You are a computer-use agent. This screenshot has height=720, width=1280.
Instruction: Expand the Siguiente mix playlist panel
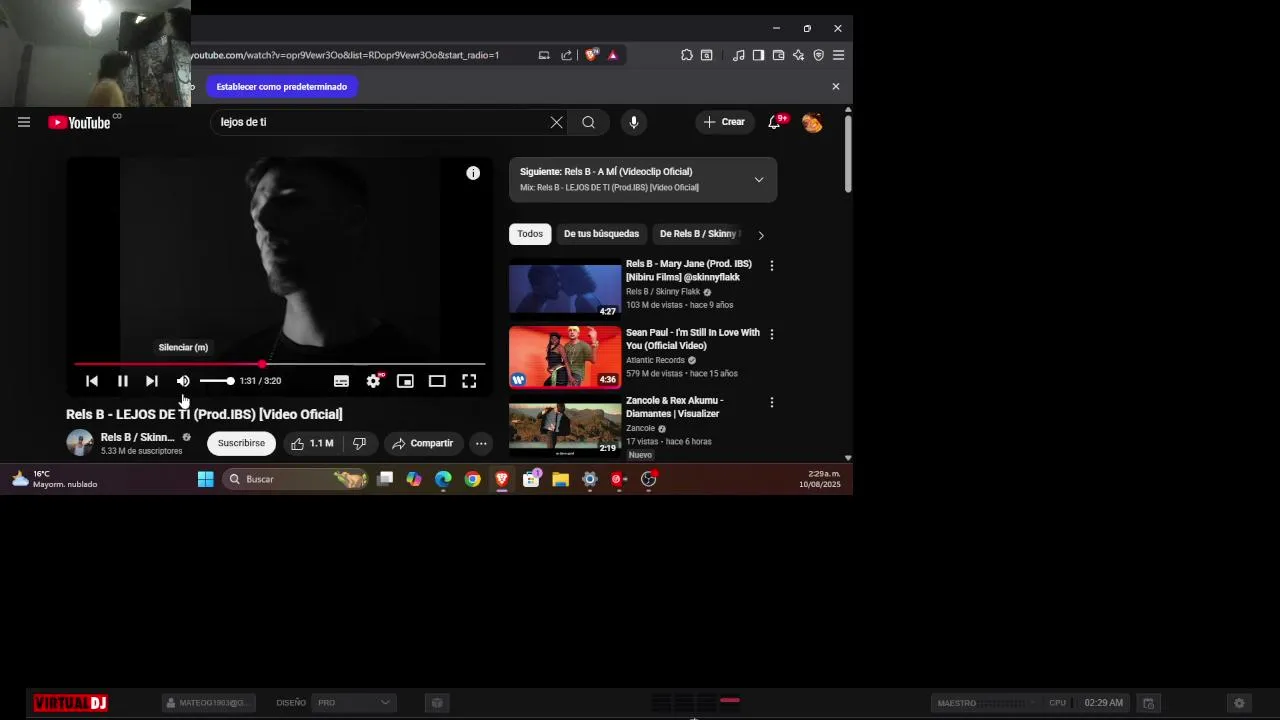point(759,180)
